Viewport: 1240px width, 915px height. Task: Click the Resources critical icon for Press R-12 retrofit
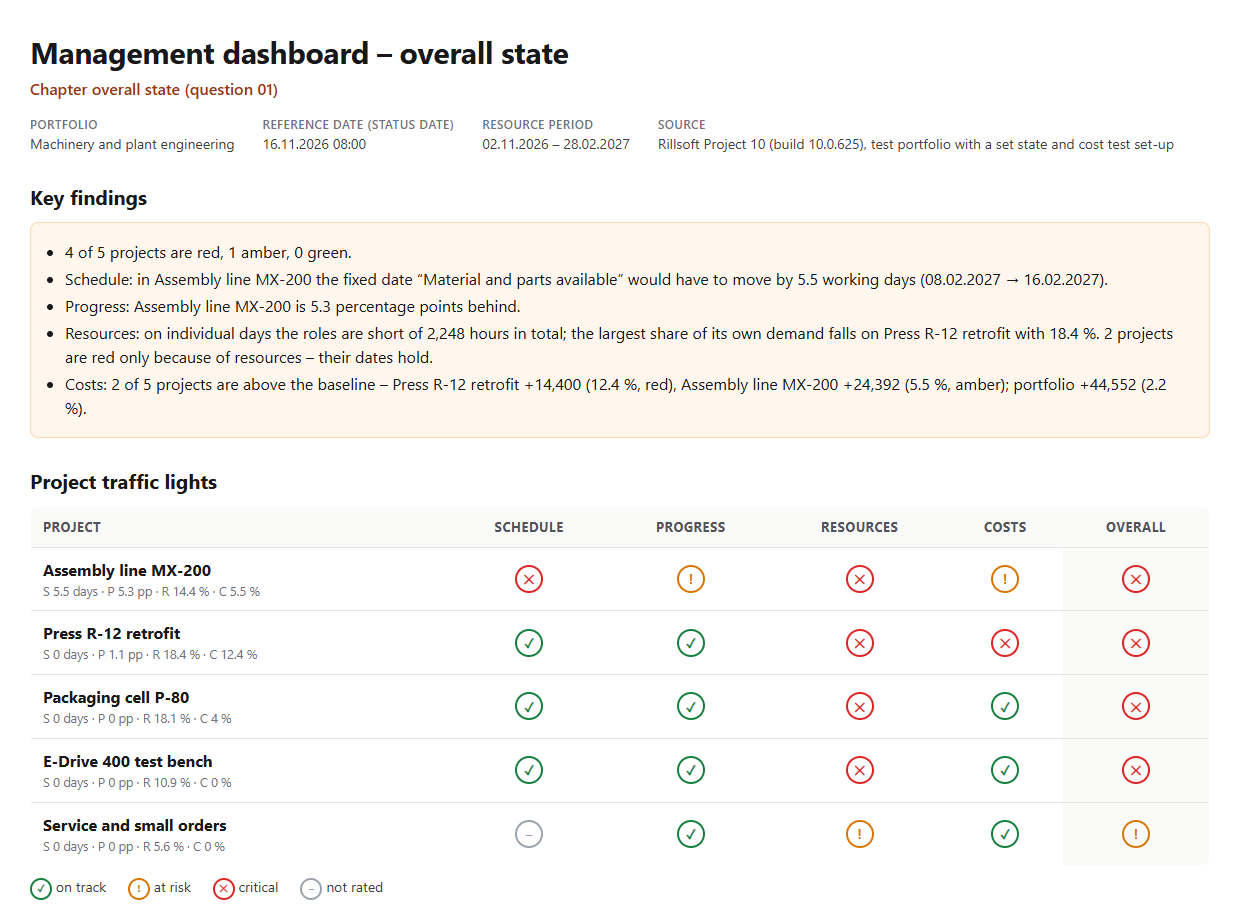coord(859,643)
